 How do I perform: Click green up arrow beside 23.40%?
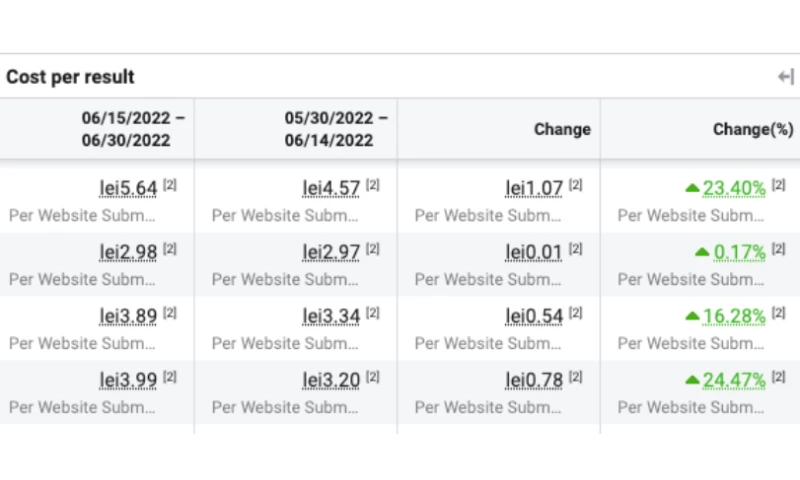coord(692,187)
